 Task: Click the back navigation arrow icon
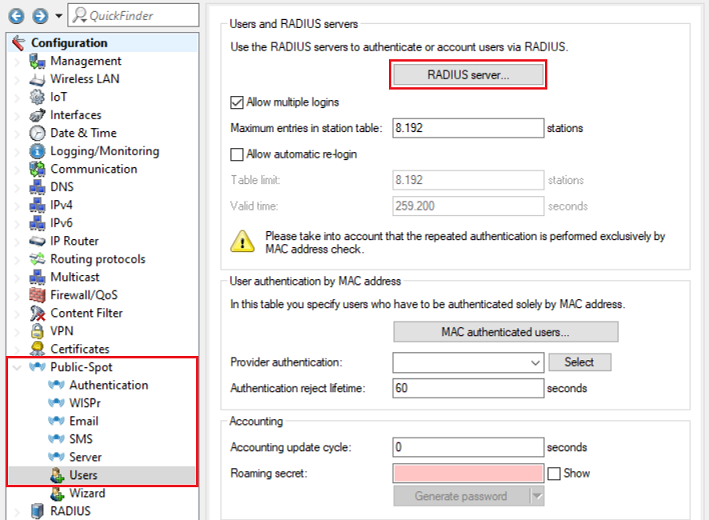[x=15, y=16]
